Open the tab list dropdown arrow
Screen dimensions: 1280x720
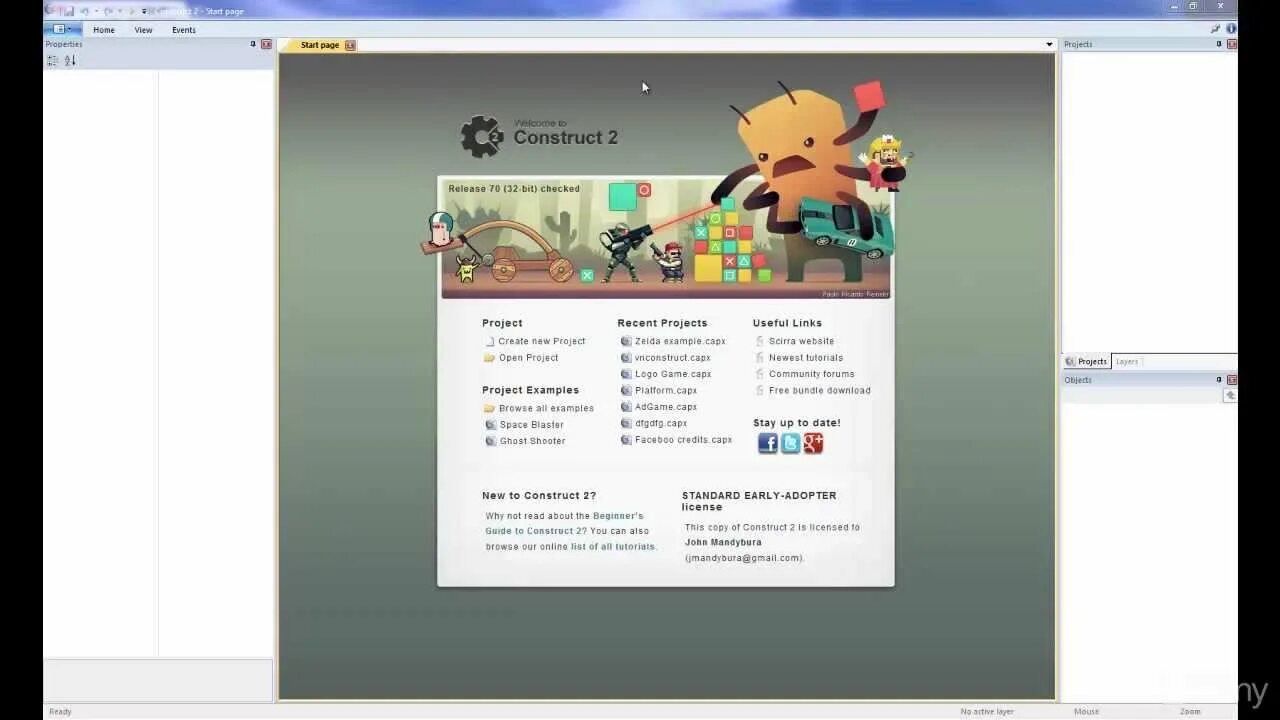click(x=1049, y=45)
